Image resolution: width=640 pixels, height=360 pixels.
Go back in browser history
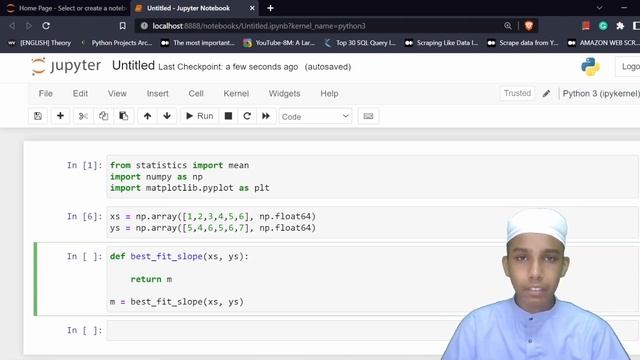[12, 26]
